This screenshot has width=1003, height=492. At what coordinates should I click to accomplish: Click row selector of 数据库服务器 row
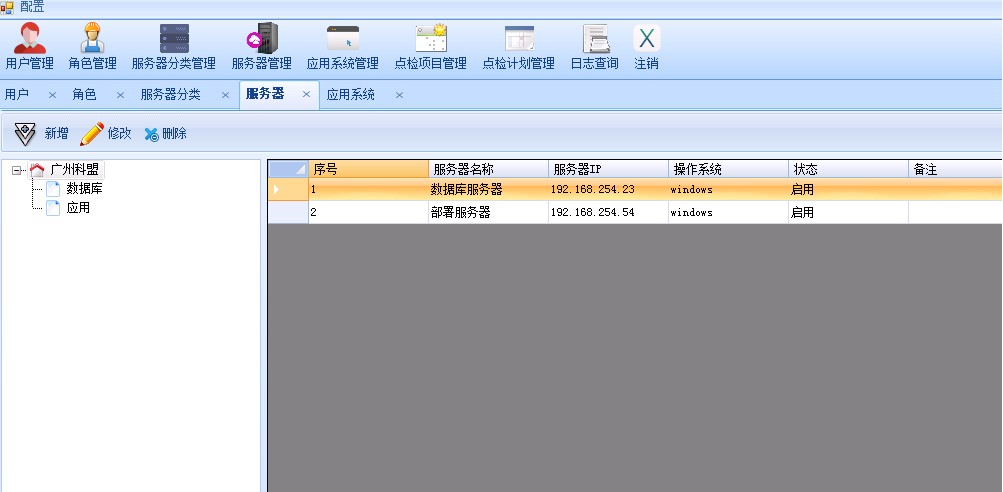(x=288, y=189)
